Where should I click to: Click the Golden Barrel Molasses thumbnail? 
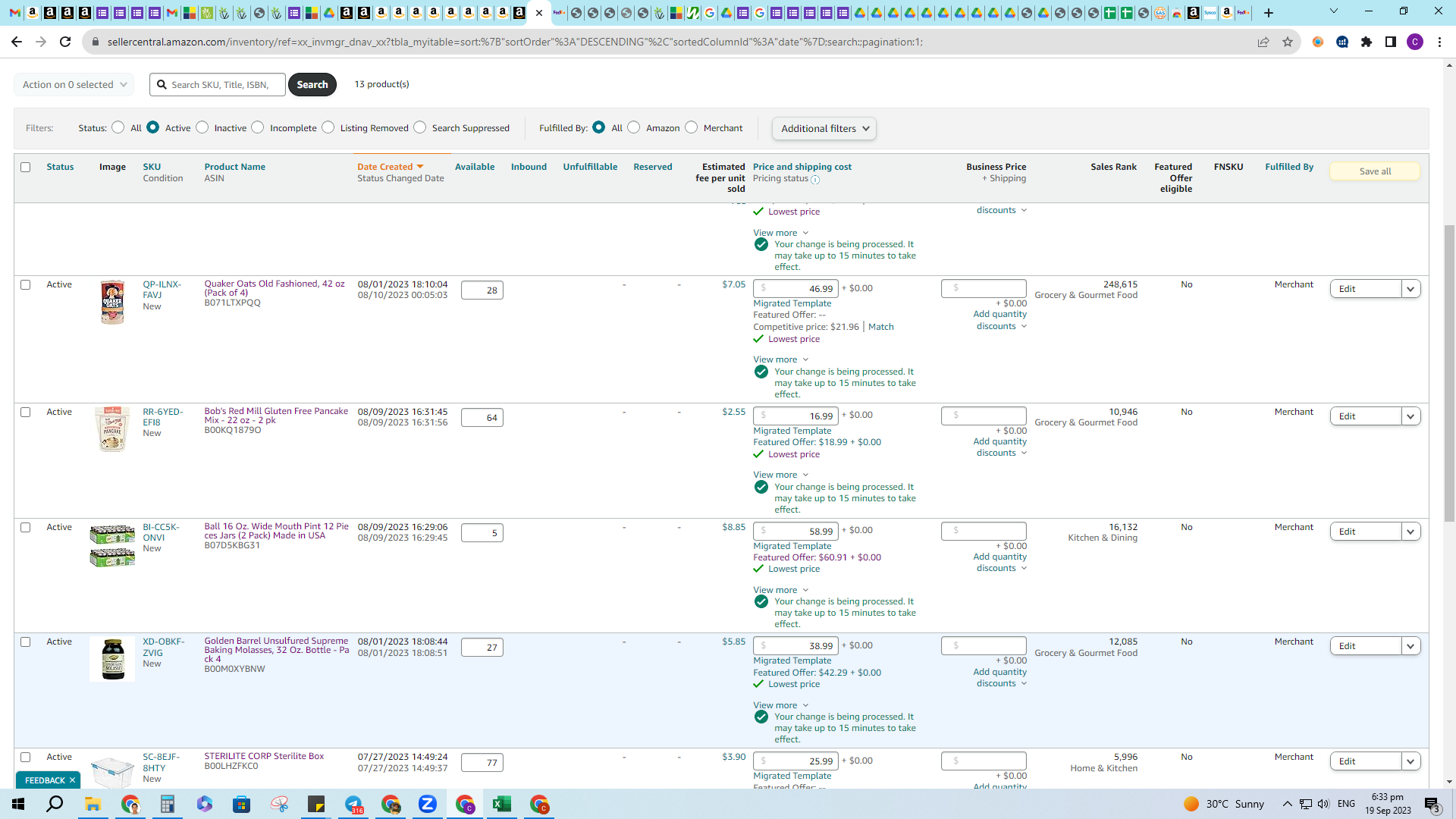(112, 659)
